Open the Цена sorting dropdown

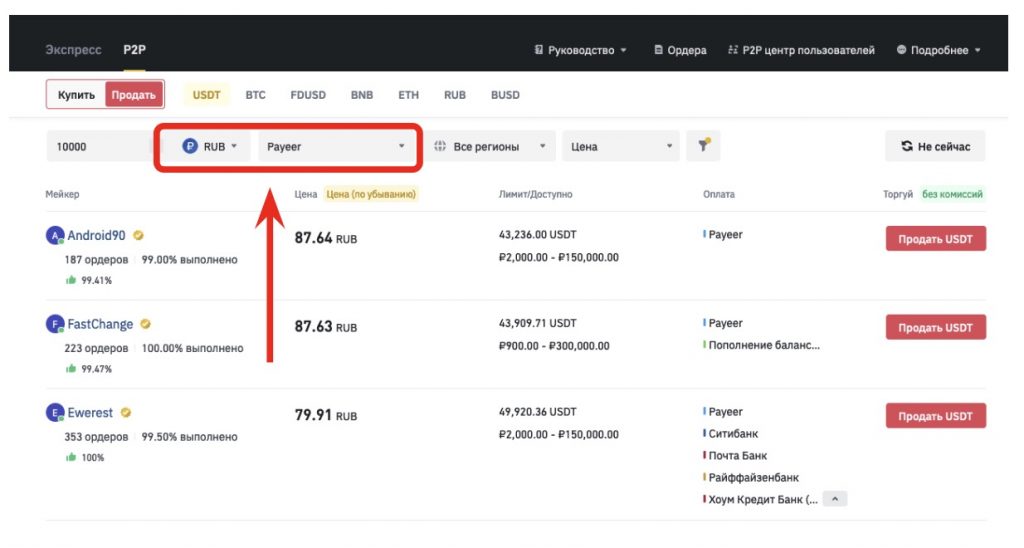620,146
